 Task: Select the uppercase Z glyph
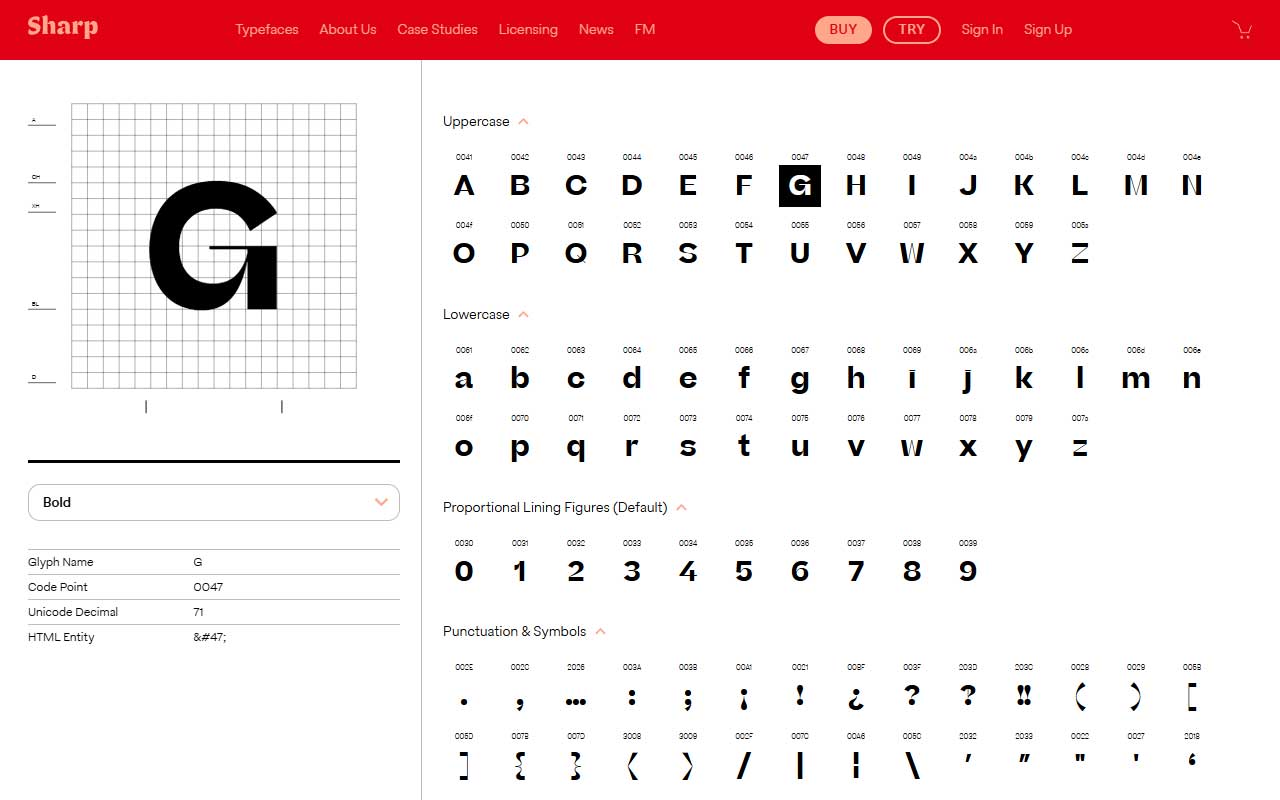(1080, 253)
